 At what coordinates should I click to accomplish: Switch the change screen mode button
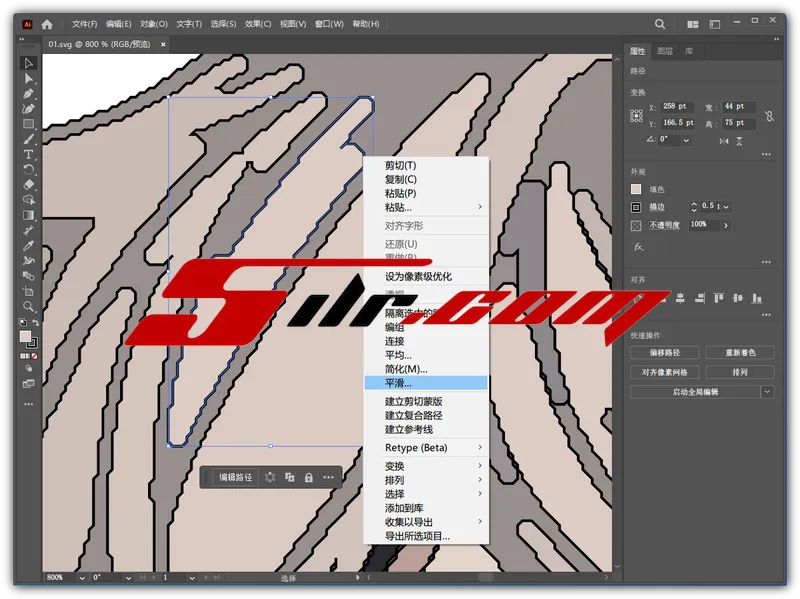(x=29, y=384)
